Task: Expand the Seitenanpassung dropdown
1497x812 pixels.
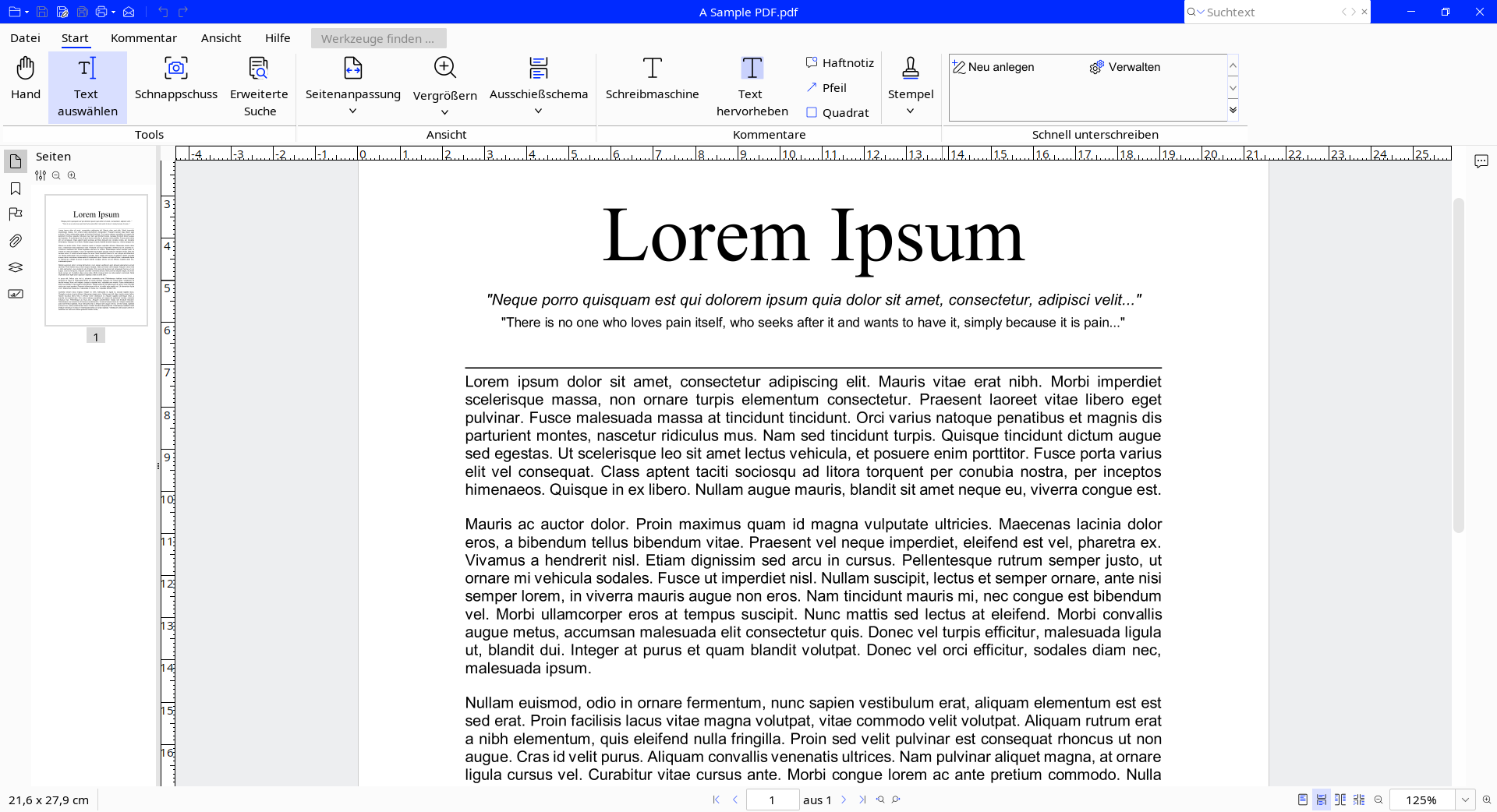Action: click(352, 111)
